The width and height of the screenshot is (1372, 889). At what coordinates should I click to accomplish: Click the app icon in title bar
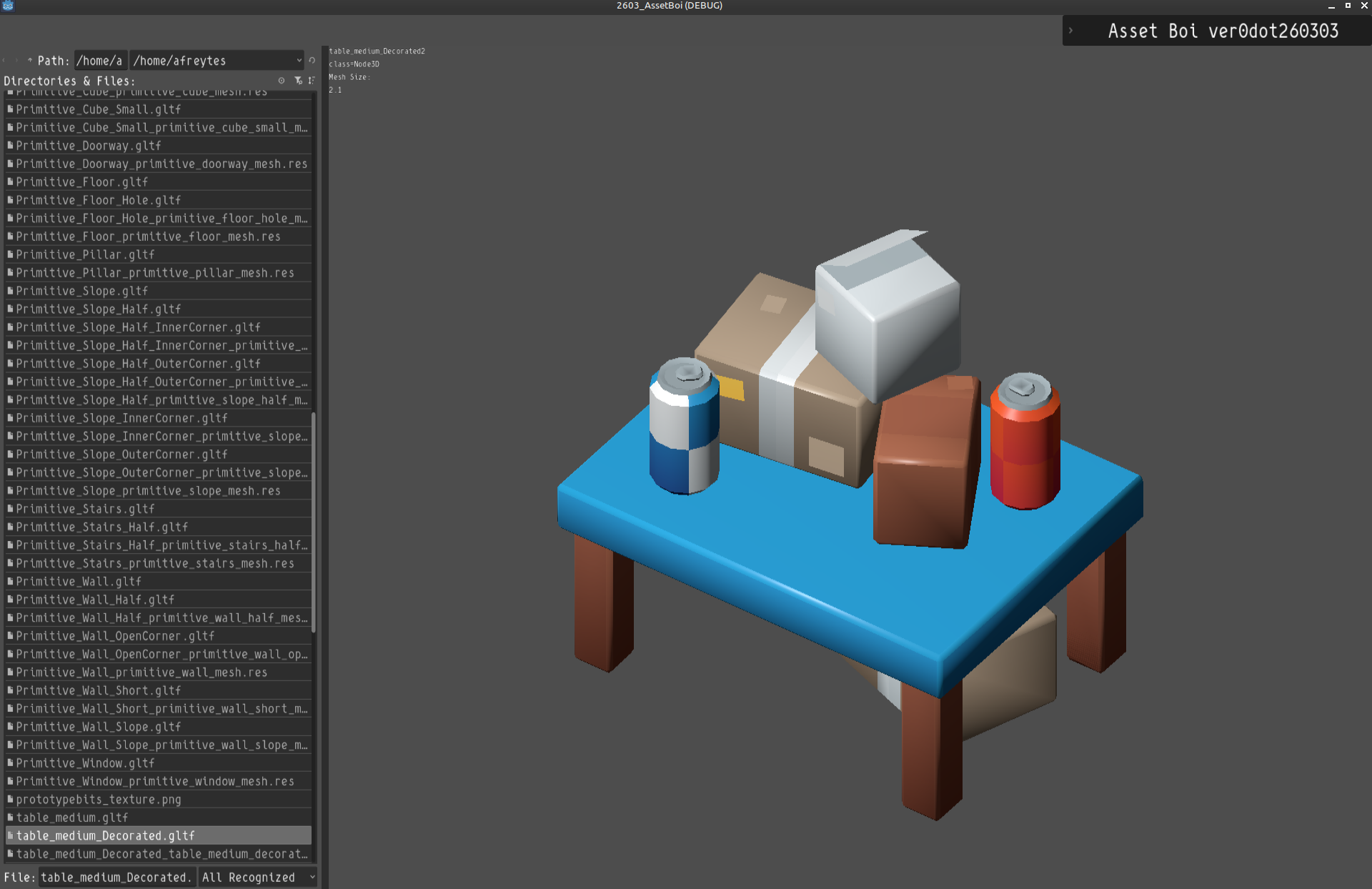8,6
